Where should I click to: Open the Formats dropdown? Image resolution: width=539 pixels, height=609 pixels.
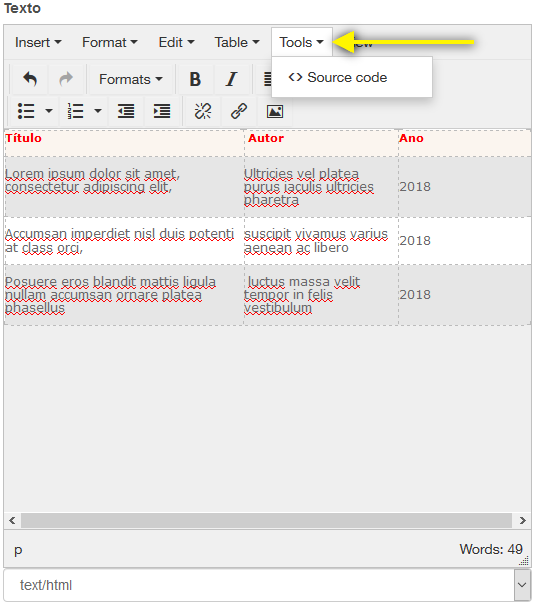(x=130, y=79)
